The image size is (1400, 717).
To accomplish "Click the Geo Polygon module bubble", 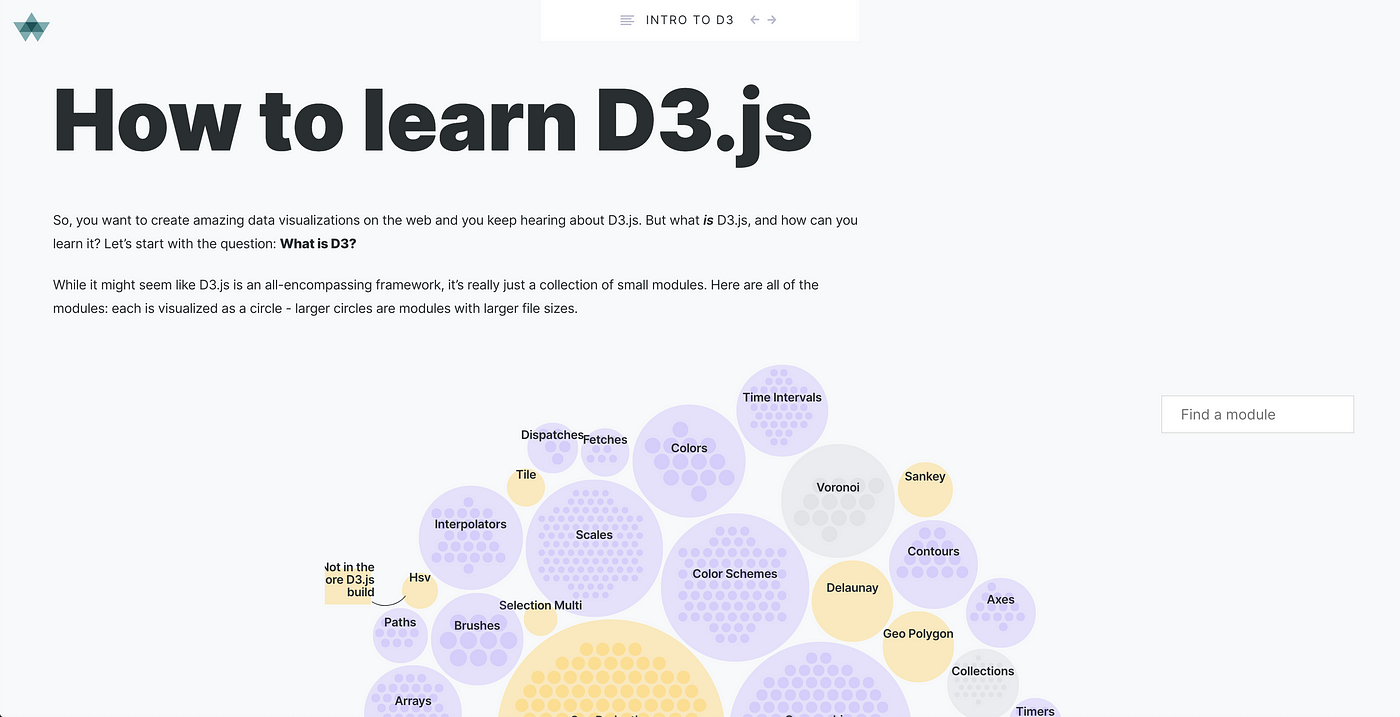I will point(918,647).
